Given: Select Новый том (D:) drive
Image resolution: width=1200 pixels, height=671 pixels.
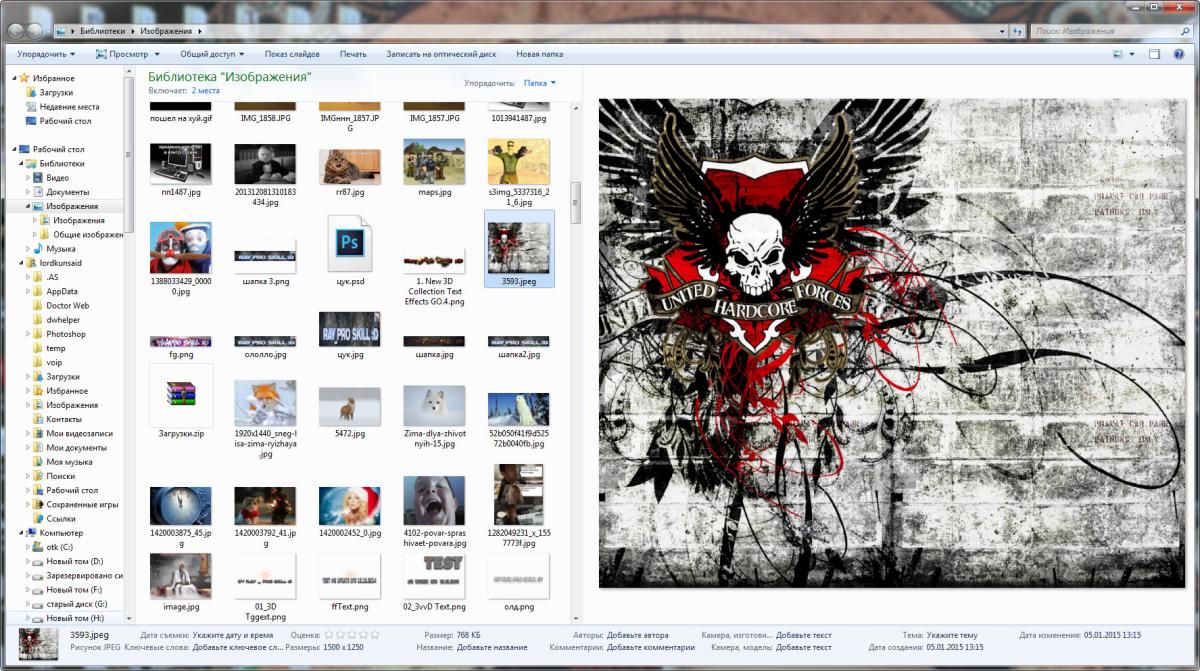Looking at the screenshot, I should 74,561.
